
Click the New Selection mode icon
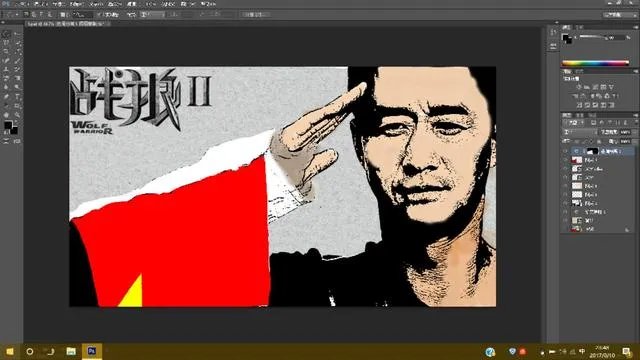coord(26,15)
